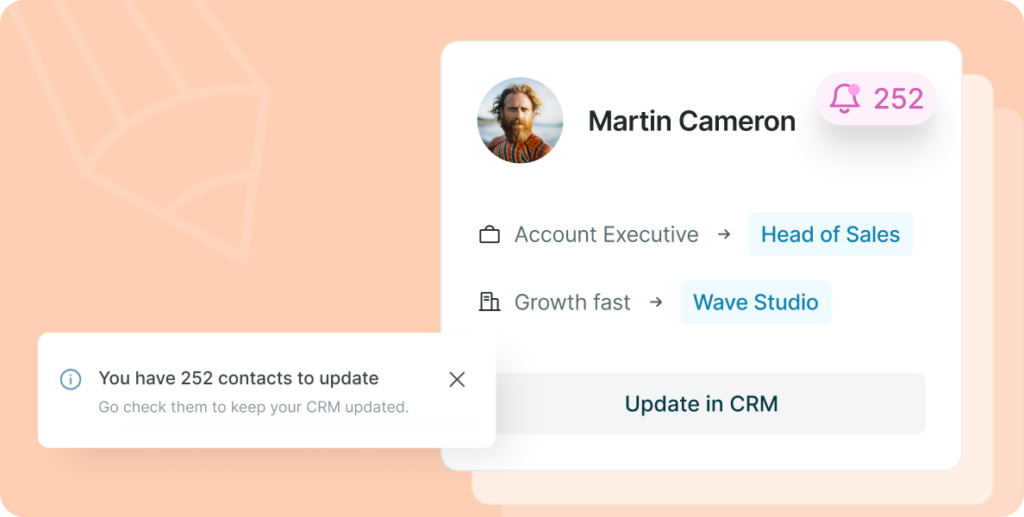Viewport: 1024px width, 517px height.
Task: Dismiss the contacts update toast
Action: pos(457,379)
